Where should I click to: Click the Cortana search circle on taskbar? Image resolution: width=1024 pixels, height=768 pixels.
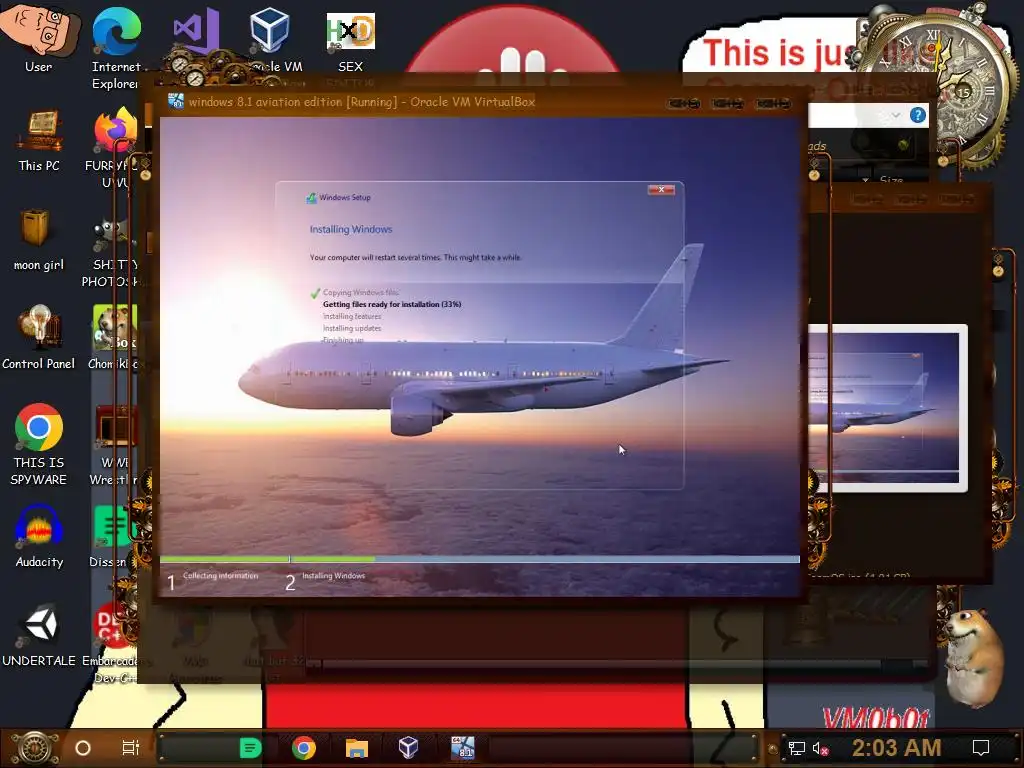pos(83,748)
